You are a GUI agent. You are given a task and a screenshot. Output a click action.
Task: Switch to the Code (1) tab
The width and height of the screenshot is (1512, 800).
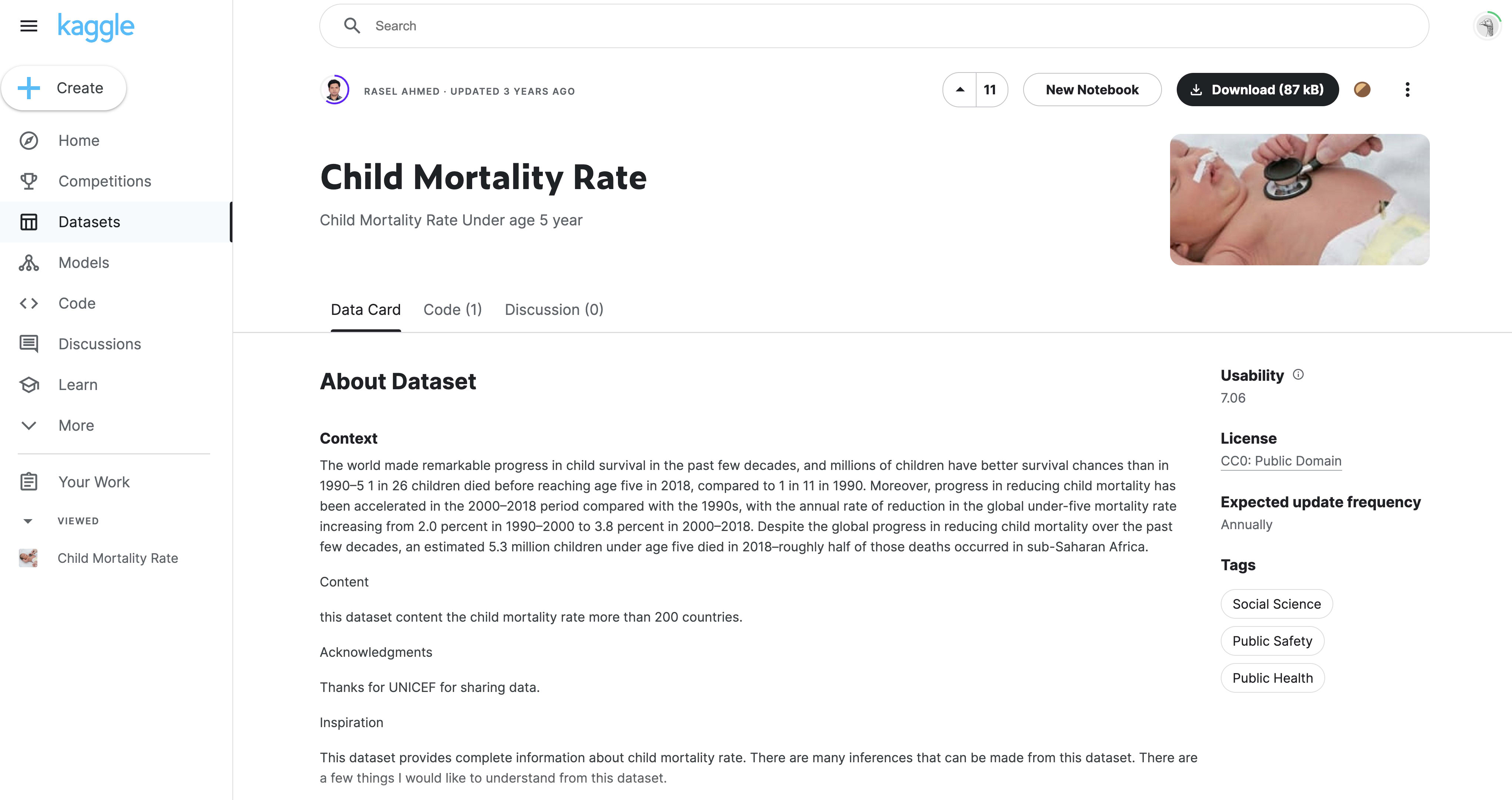(453, 309)
